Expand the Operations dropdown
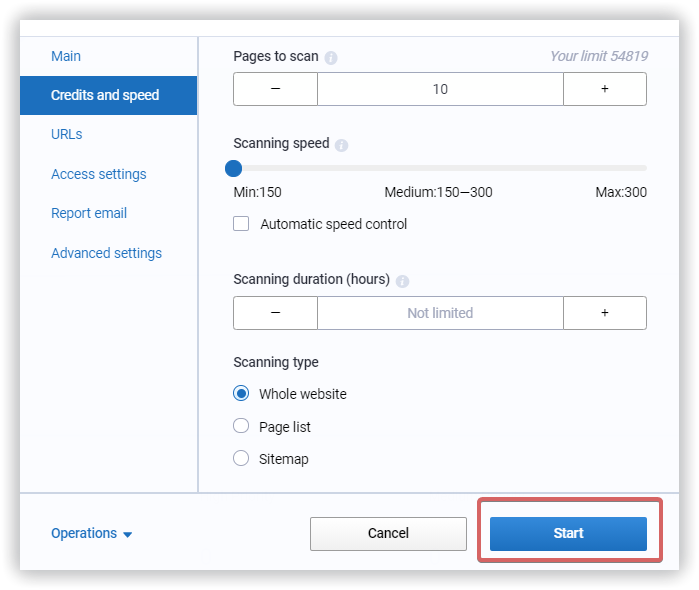The height and width of the screenshot is (590, 699). [91, 533]
